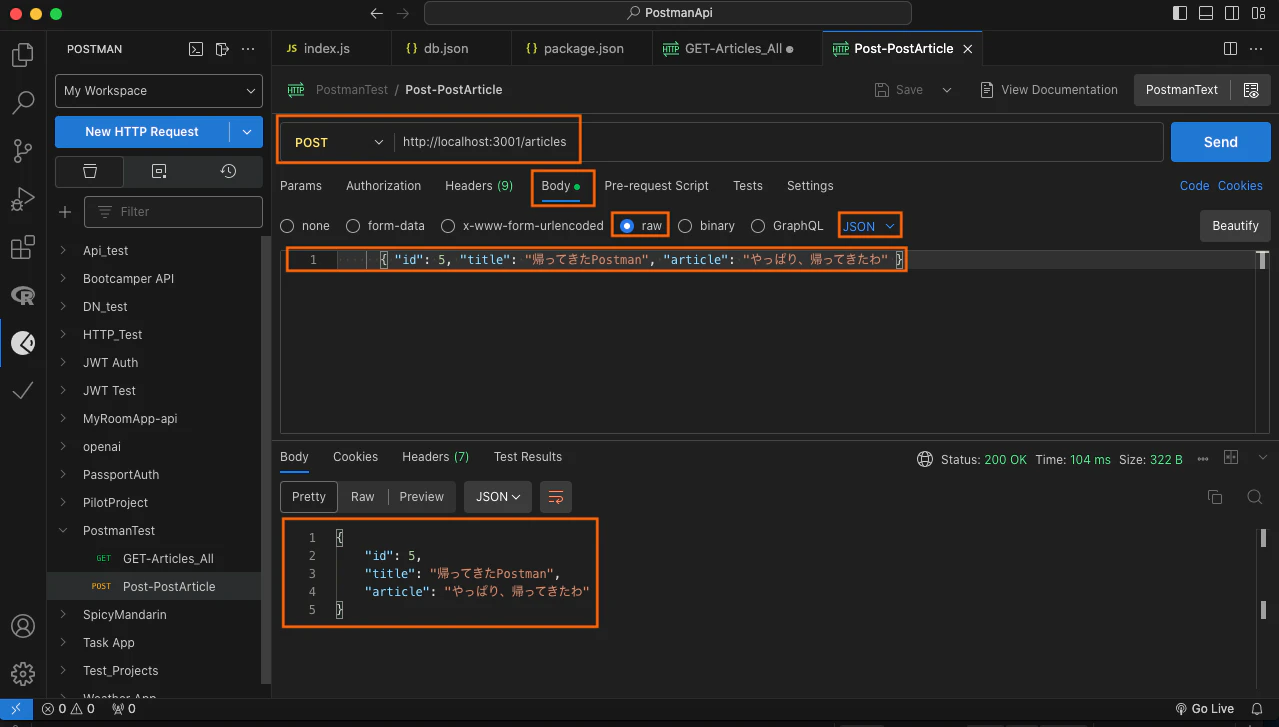This screenshot has width=1279, height=727.
Task: Click the plus icon beside Filter
Action: tap(66, 212)
